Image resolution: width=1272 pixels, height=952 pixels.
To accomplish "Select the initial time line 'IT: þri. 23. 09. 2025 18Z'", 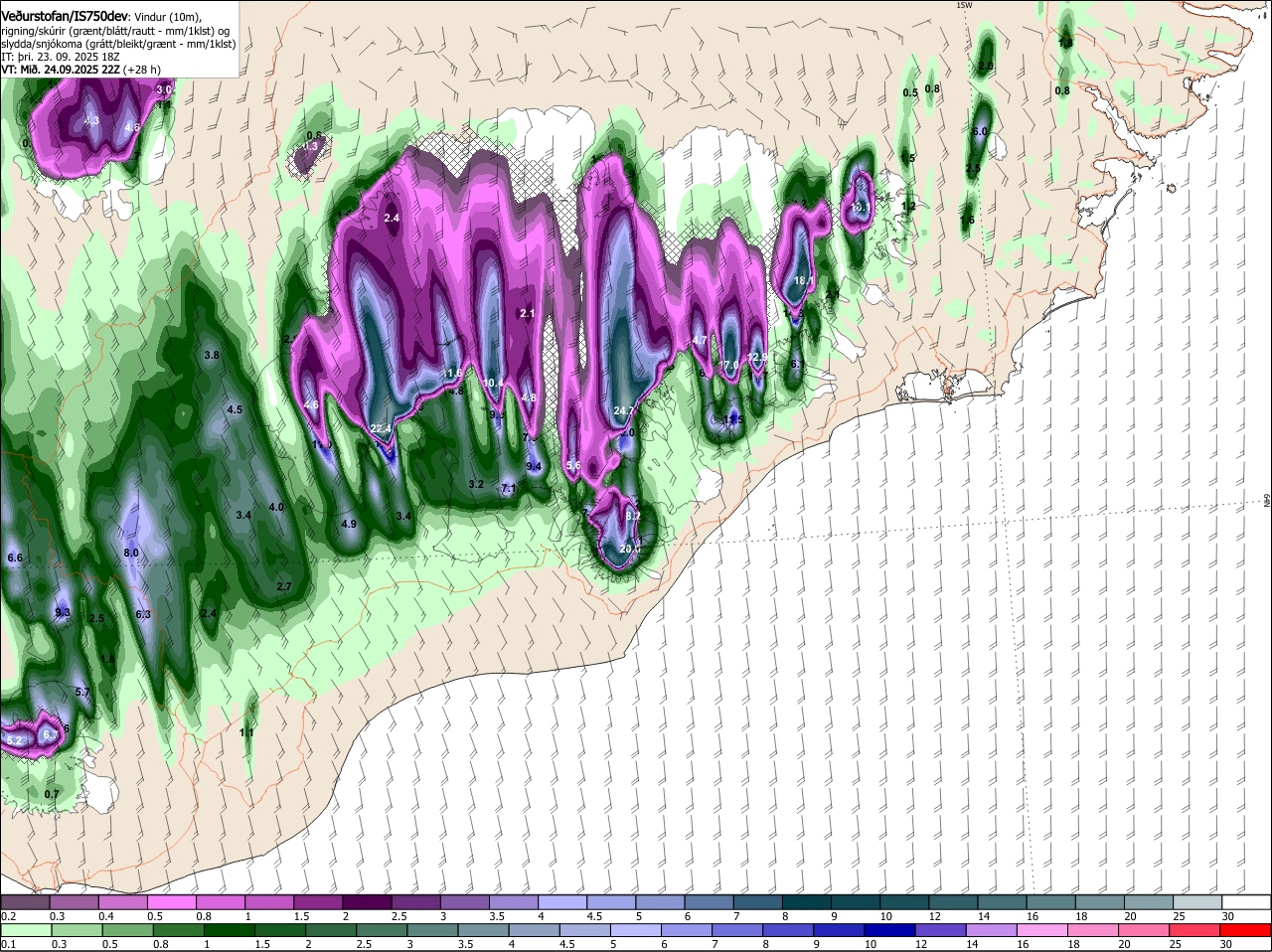I will pyautogui.click(x=60, y=58).
